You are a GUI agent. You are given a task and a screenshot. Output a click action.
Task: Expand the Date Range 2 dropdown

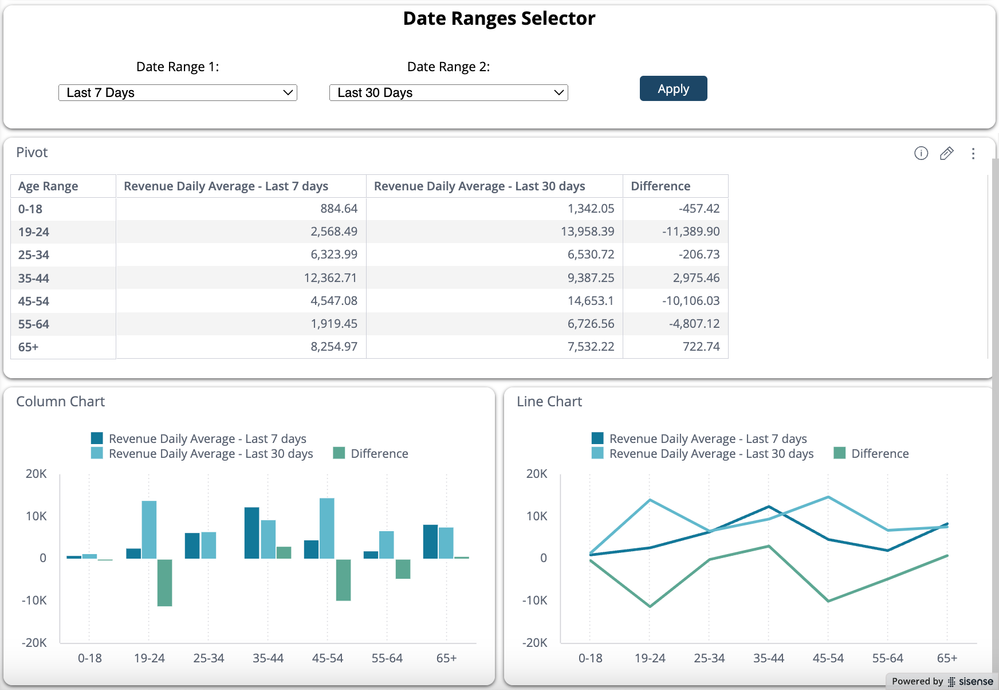point(448,93)
